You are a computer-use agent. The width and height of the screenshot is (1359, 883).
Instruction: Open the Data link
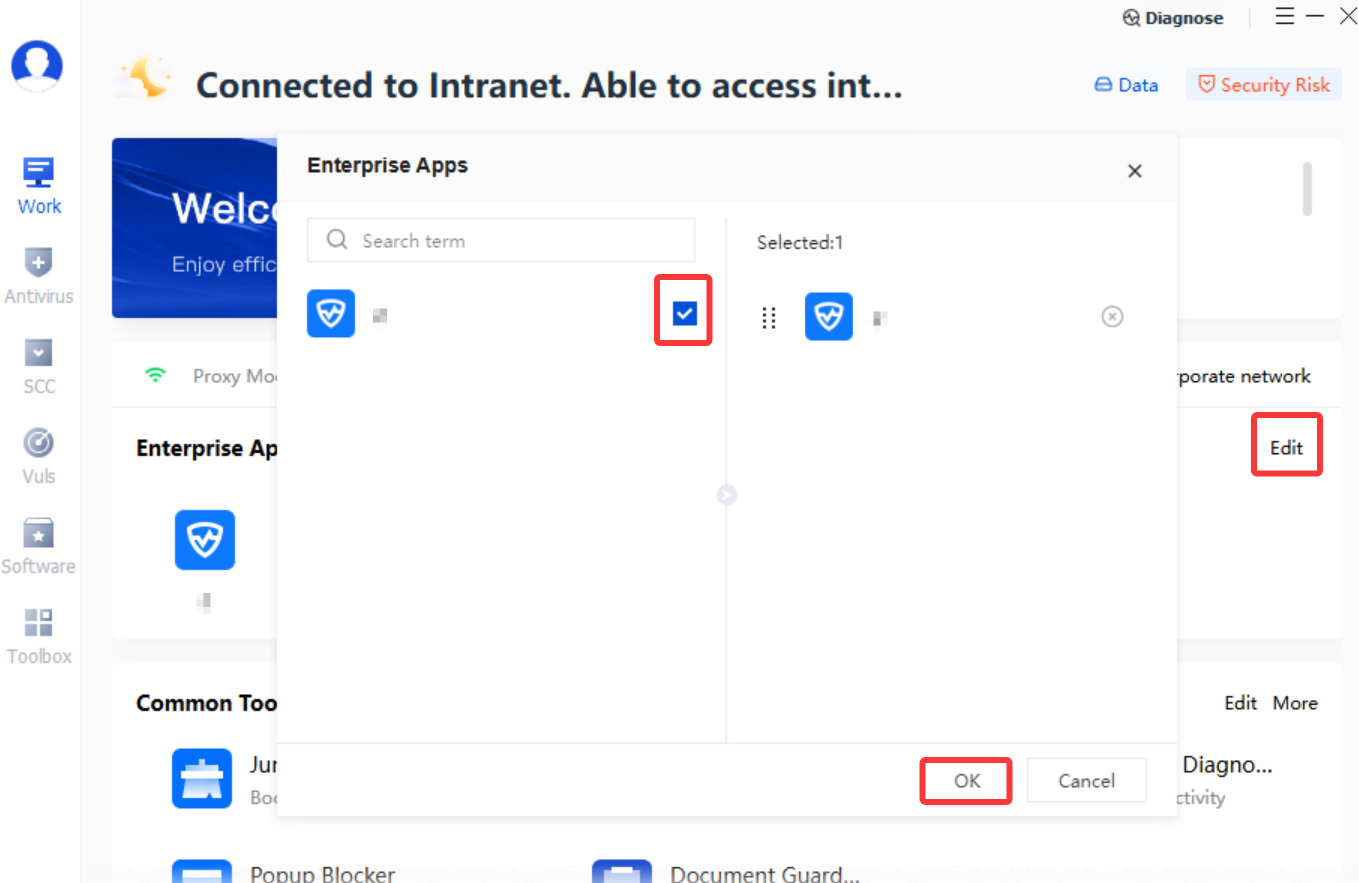[x=1126, y=85]
